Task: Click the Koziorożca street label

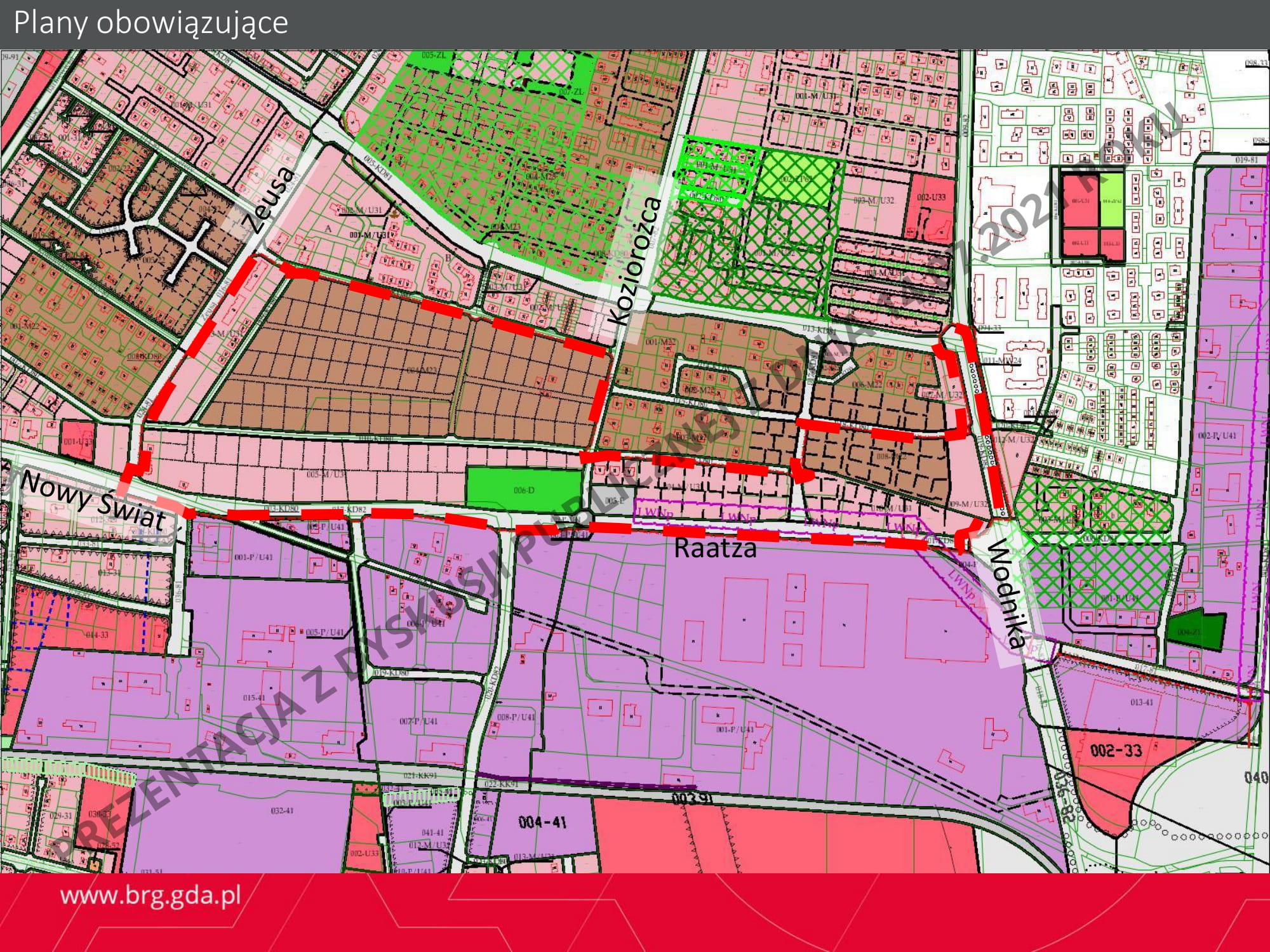Action: [632, 261]
